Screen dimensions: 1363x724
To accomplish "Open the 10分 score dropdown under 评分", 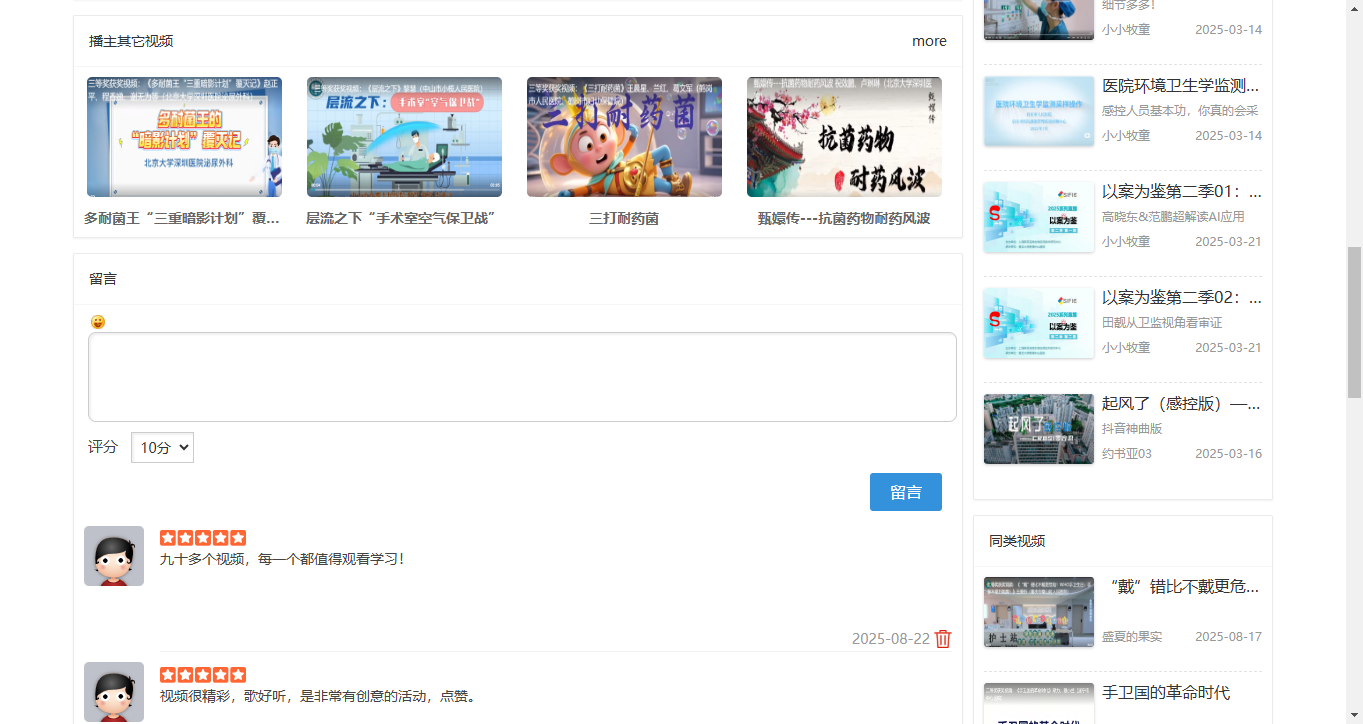I will (162, 447).
